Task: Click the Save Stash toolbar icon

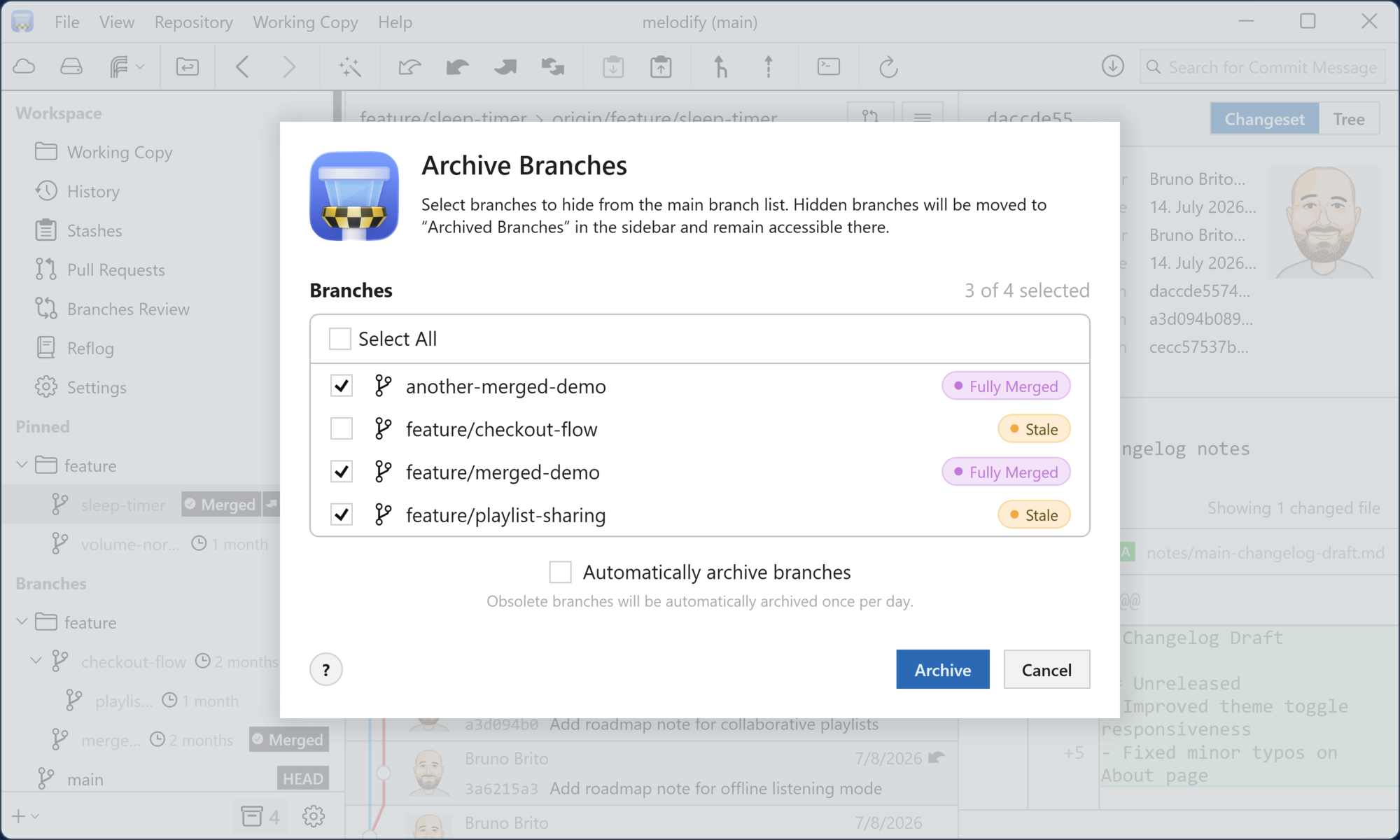Action: [x=613, y=66]
